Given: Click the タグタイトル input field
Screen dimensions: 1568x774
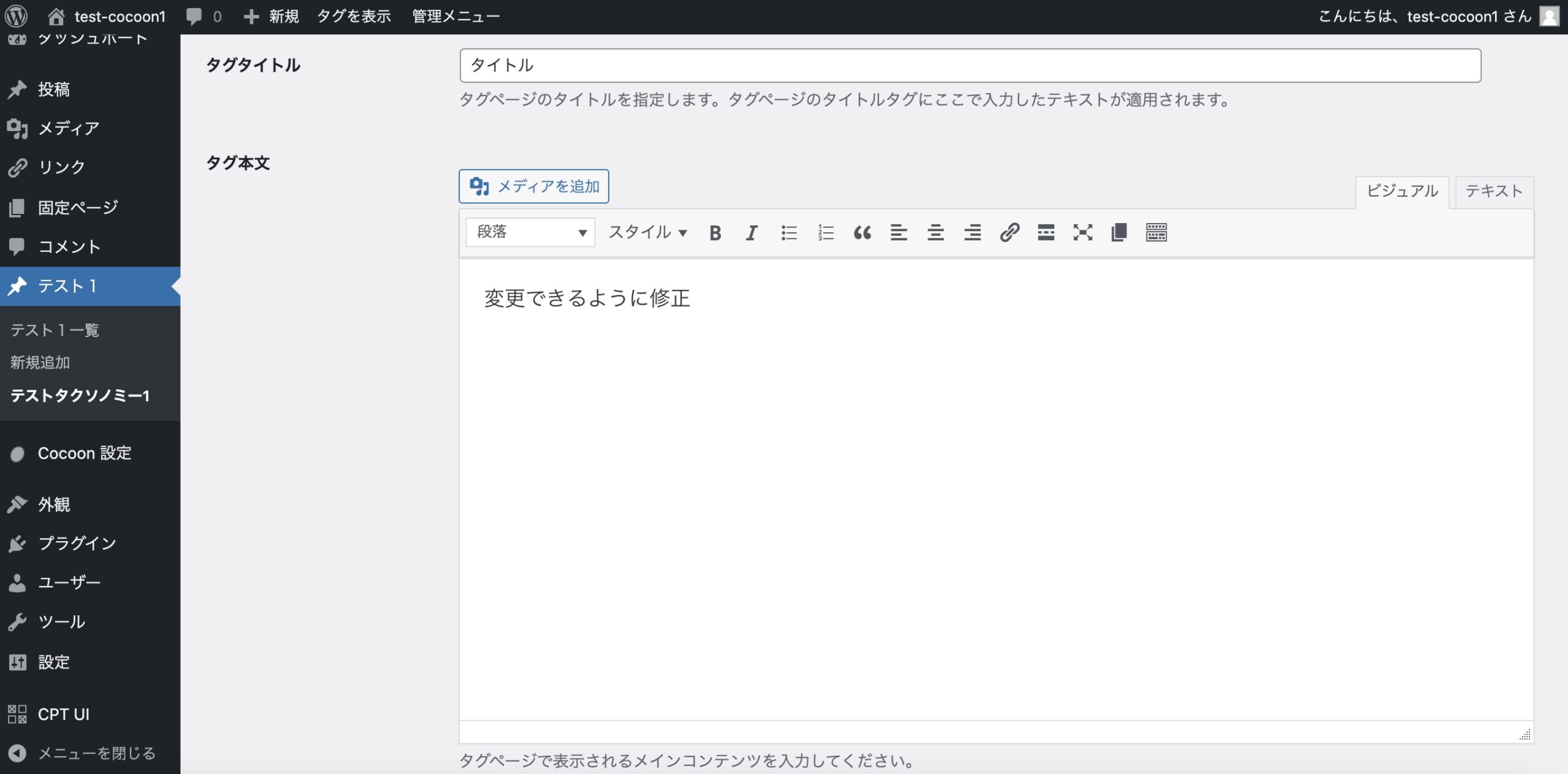Looking at the screenshot, I should click(970, 66).
